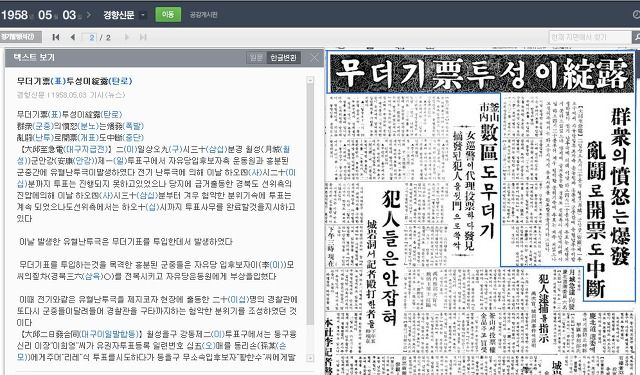Click the magnifier search icon
Image resolution: width=640 pixels, height=375 pixels.
(x=636, y=37)
